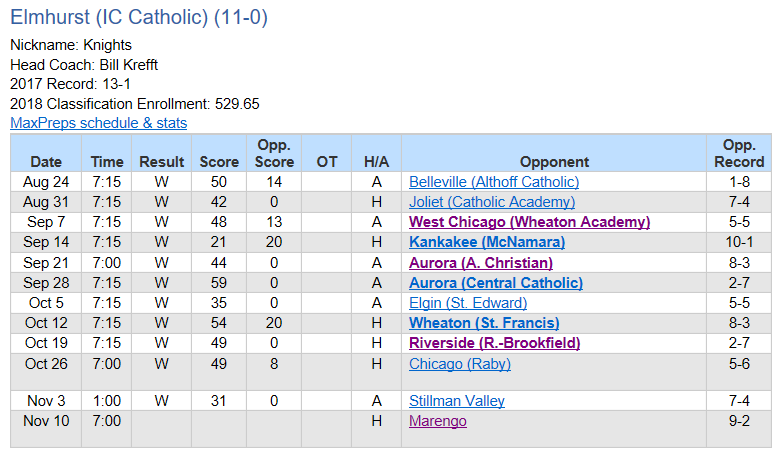Open Kankakee (McNamara) team page
The width and height of the screenshot is (772, 455).
pyautogui.click(x=487, y=242)
